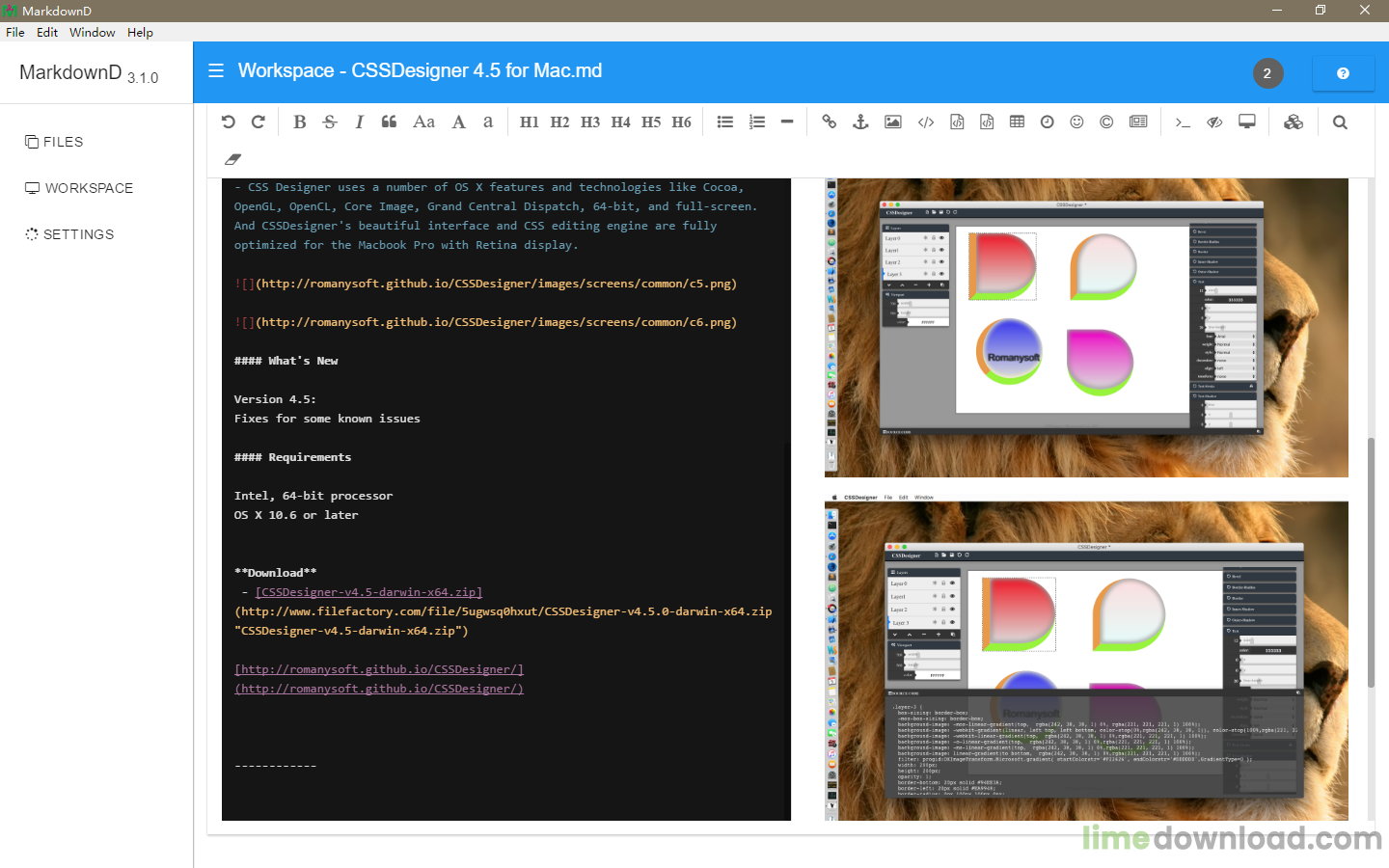
Task: Toggle sidebar with hamburger menu icon
Action: point(216,71)
